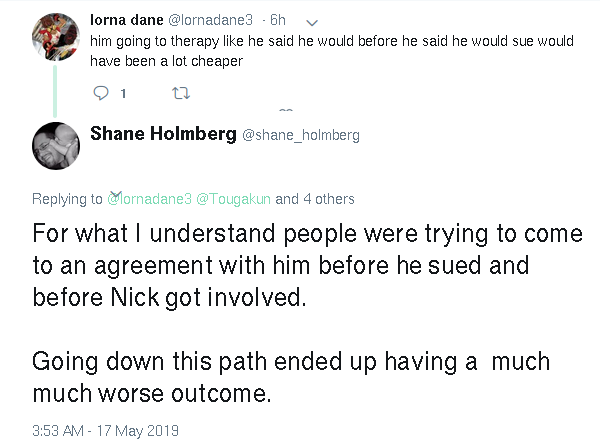Open lorna dane's profile picture

[56, 37]
